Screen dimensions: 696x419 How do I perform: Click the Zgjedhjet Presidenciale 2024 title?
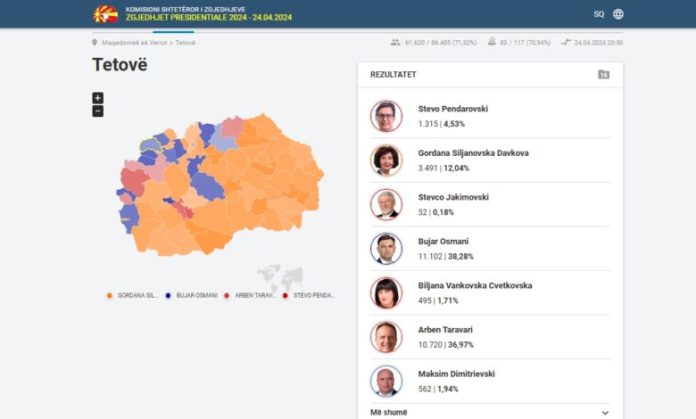coord(209,18)
